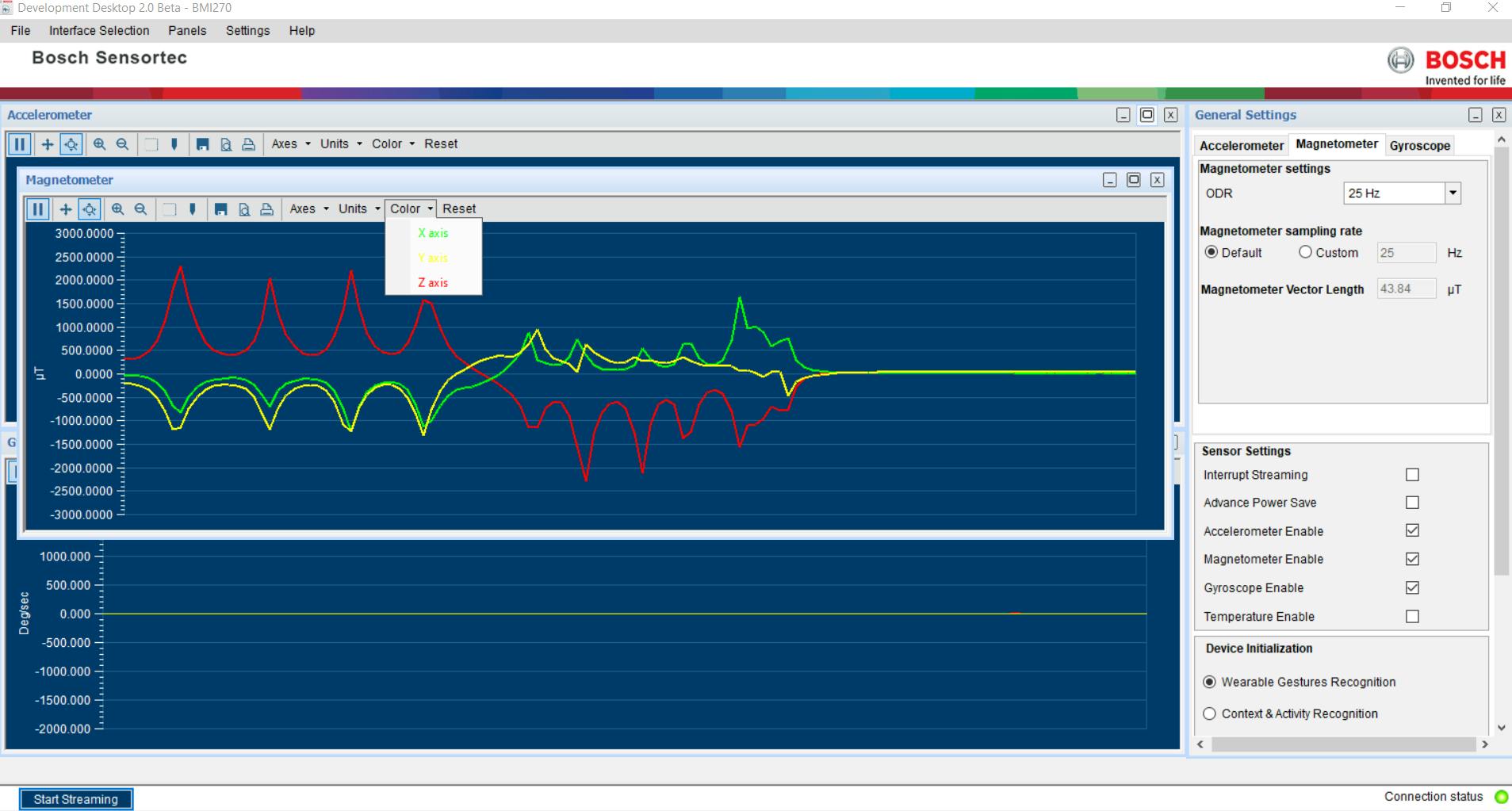Open the ODR 25 Hz dropdown

(x=1453, y=193)
